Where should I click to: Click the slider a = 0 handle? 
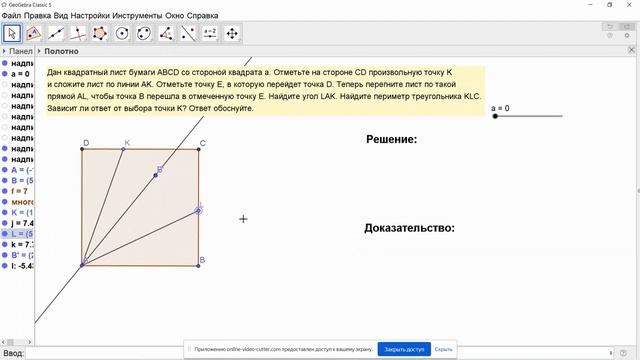pos(495,116)
